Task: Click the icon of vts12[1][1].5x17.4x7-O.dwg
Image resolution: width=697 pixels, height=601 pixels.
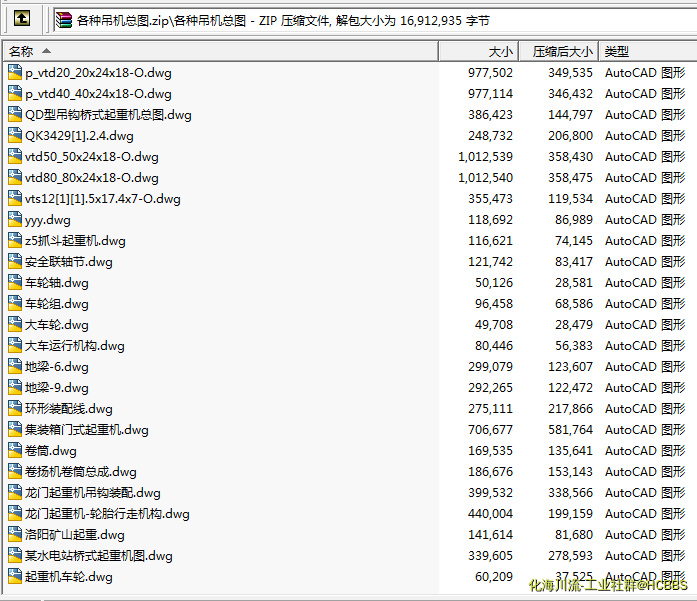Action: point(15,198)
